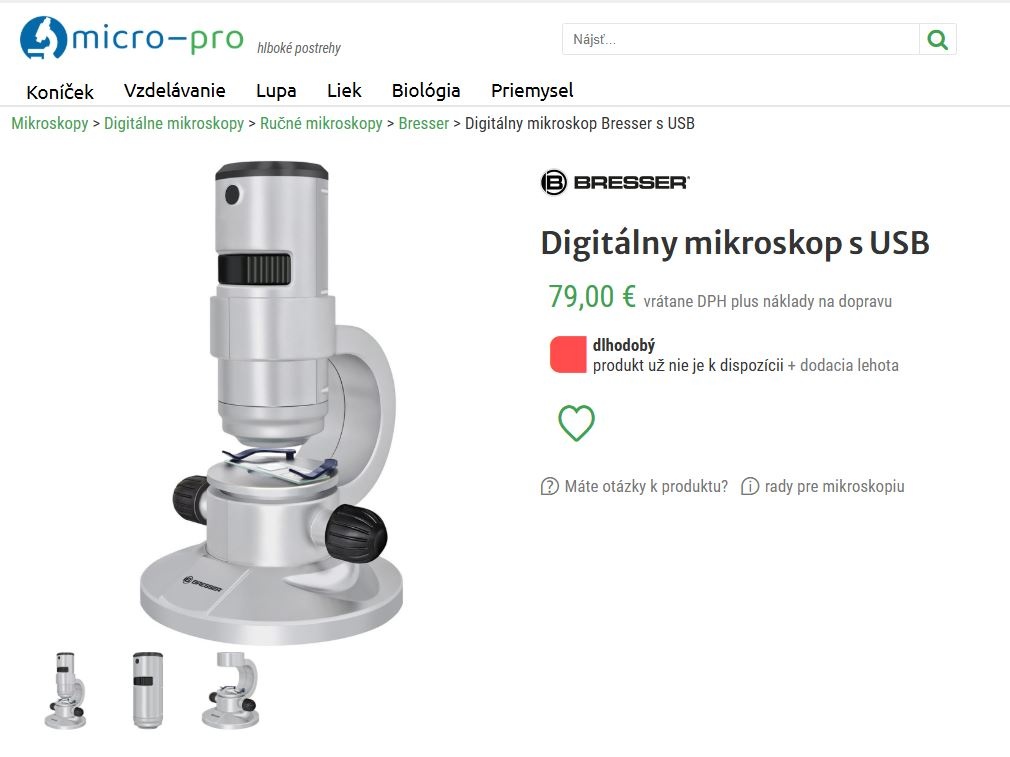Go to the Mikroskopy breadcrumb link

50,123
